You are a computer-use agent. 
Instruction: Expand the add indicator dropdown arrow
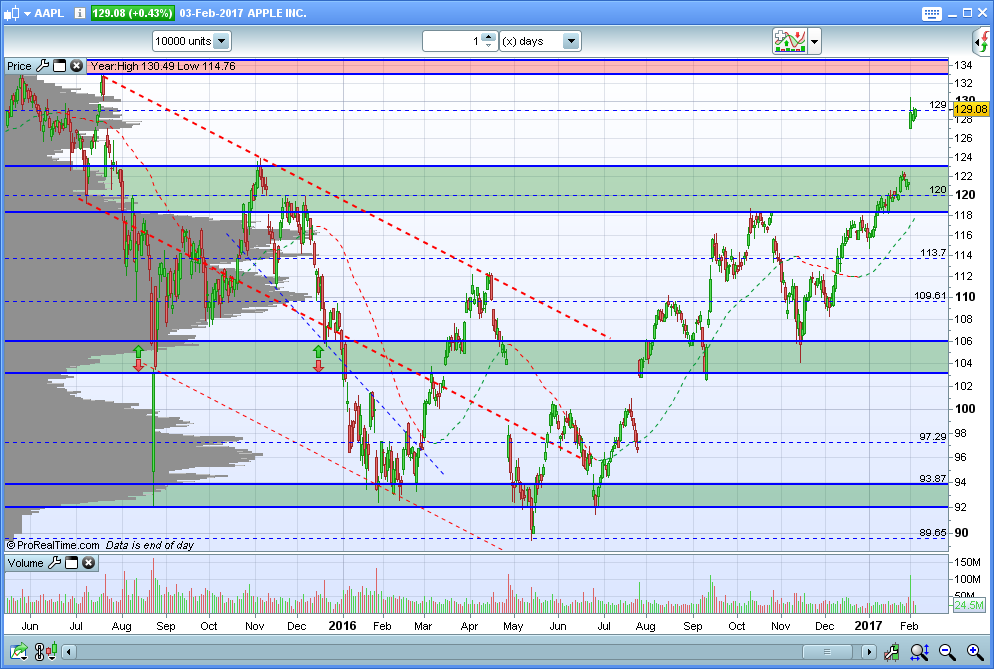pyautogui.click(x=815, y=42)
